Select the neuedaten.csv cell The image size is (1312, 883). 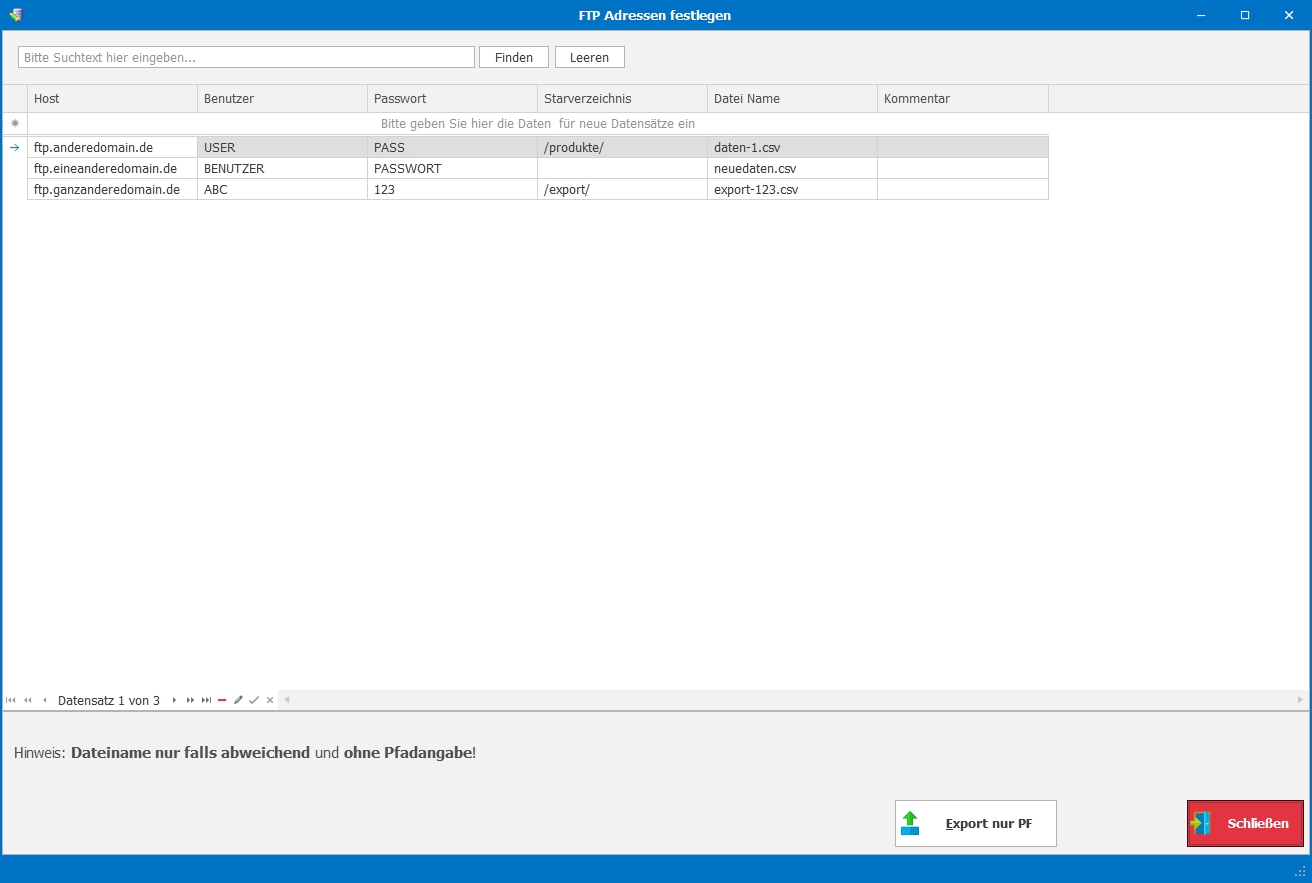793,168
